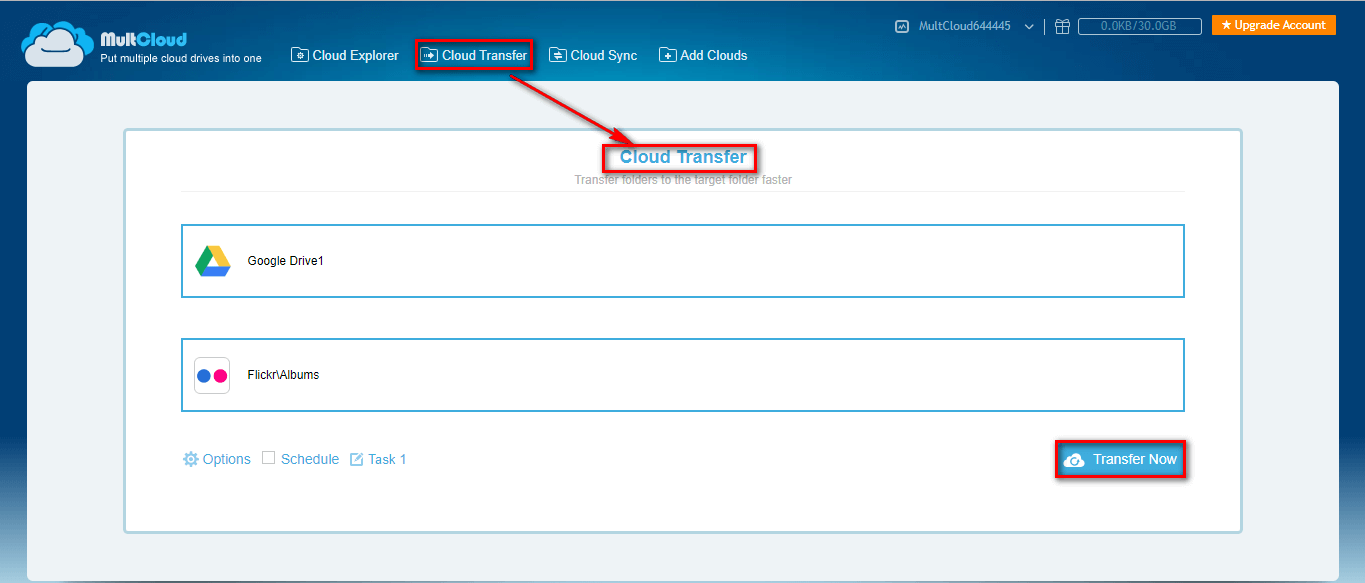This screenshot has height=583, width=1365.
Task: Click the Cloud Explorer icon
Action: (x=299, y=55)
